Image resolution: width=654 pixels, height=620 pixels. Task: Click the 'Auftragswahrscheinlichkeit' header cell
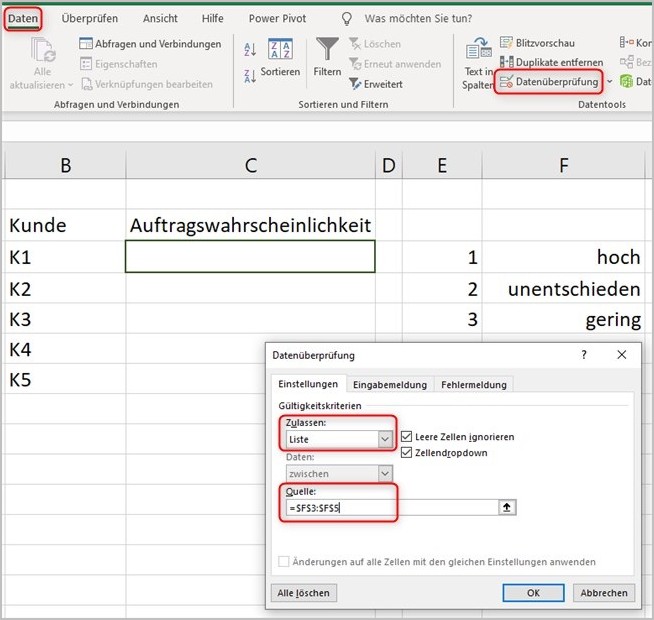[250, 225]
